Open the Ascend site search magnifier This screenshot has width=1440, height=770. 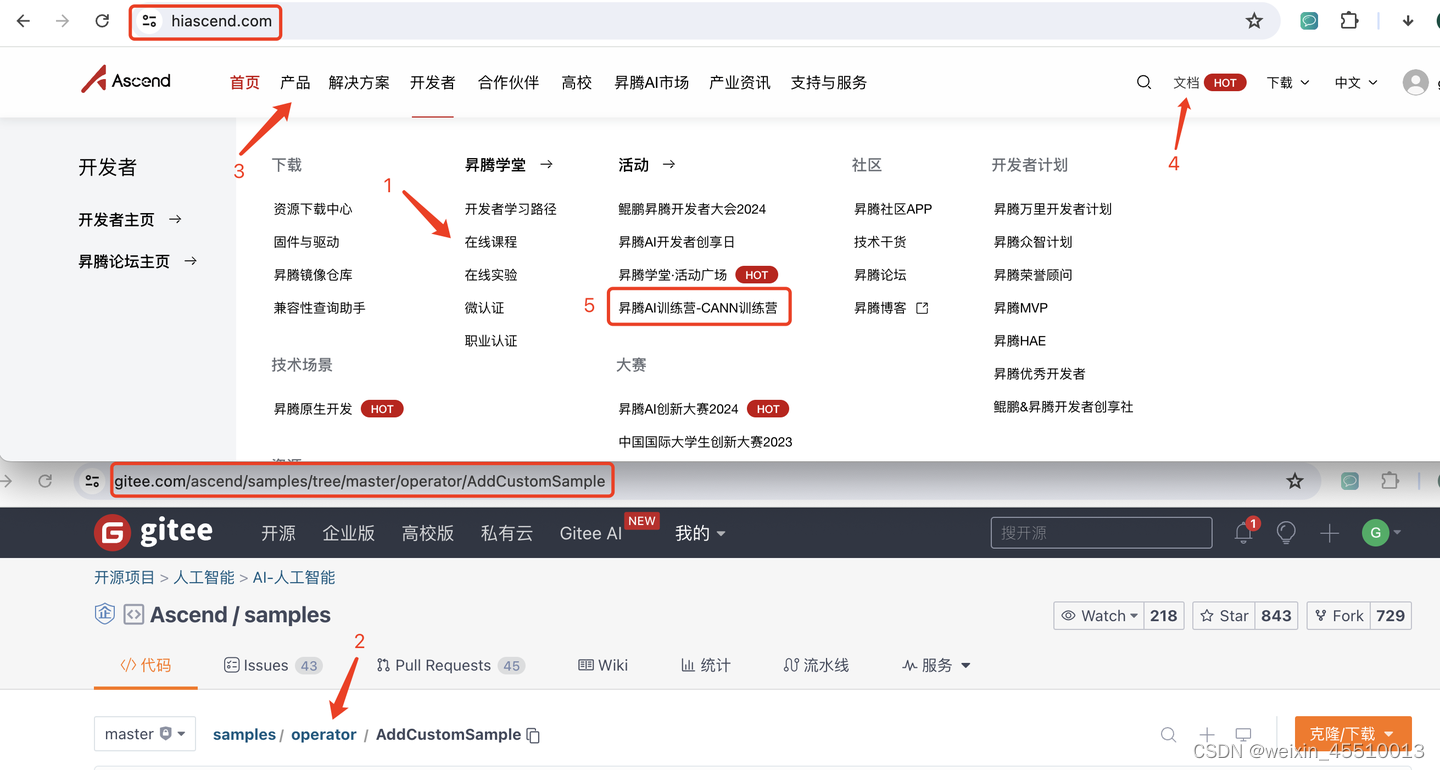coord(1144,83)
